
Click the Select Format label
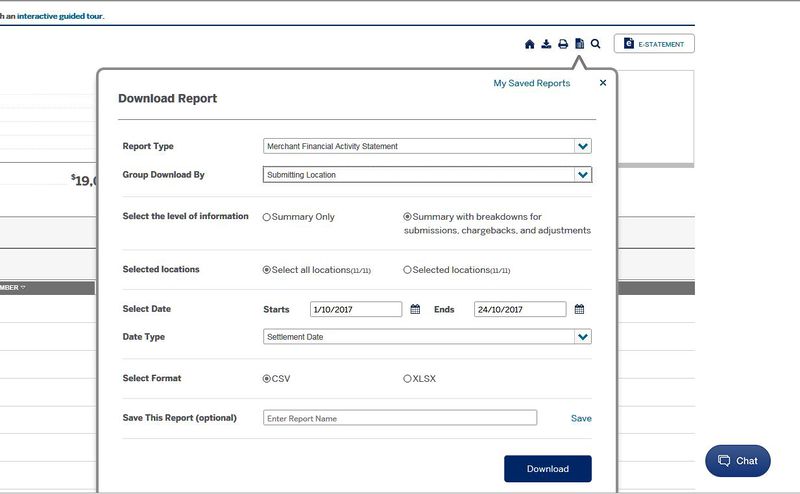click(152, 378)
